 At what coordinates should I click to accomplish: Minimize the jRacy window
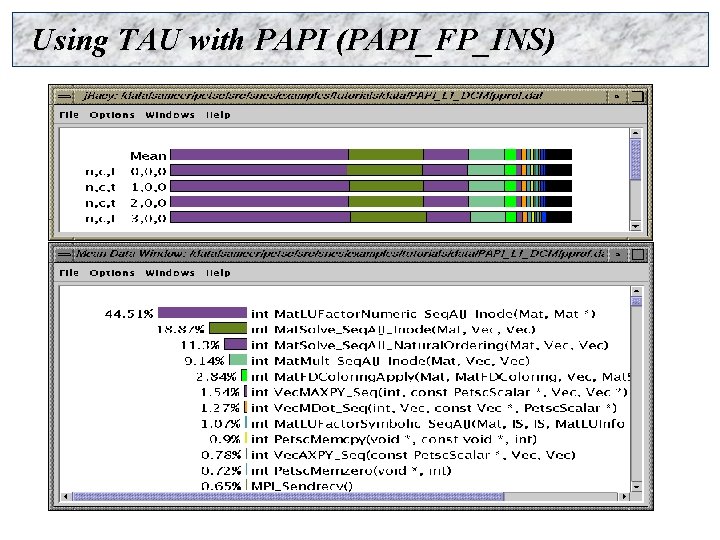coord(617,96)
